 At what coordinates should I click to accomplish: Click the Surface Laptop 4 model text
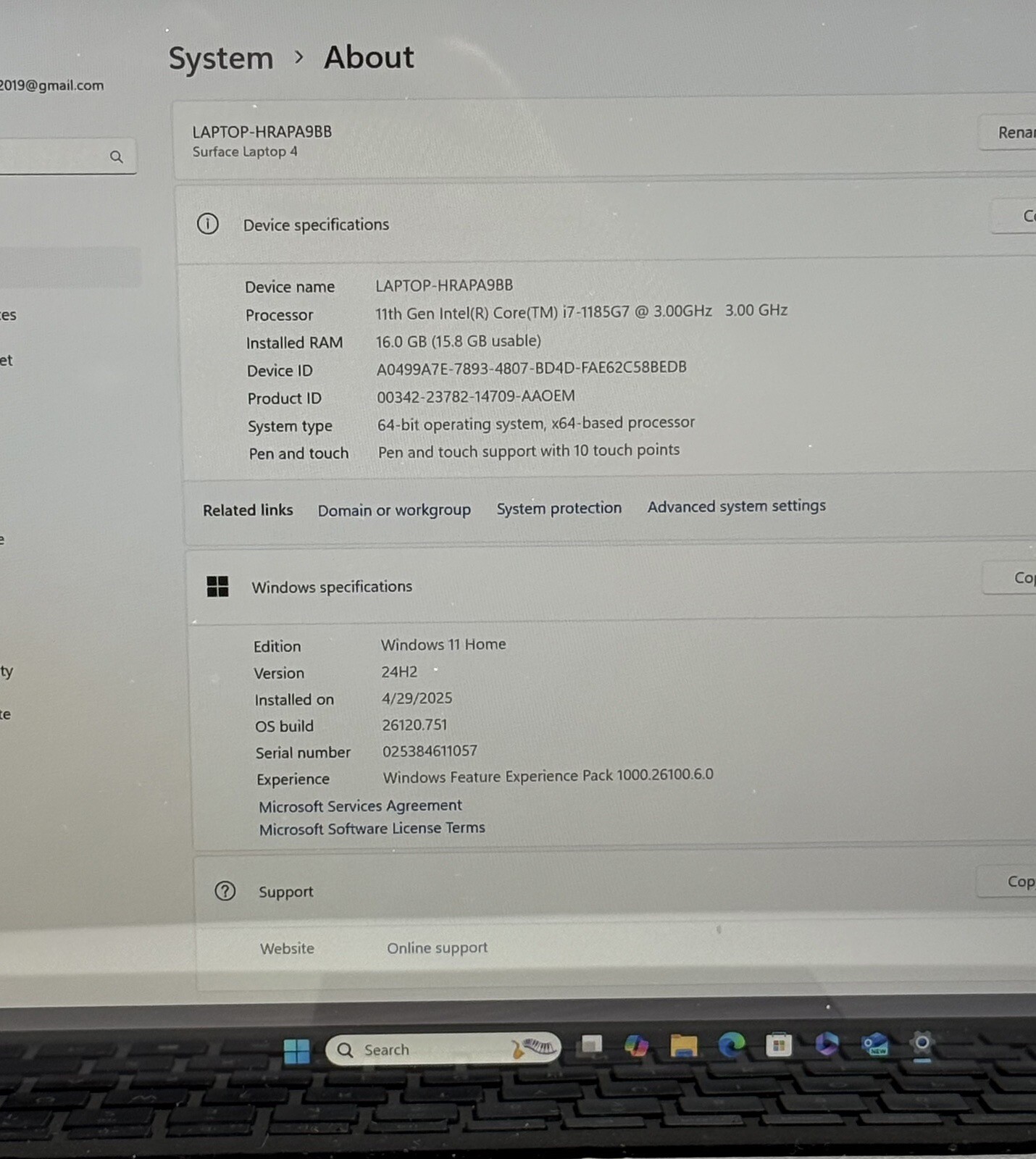tap(245, 151)
